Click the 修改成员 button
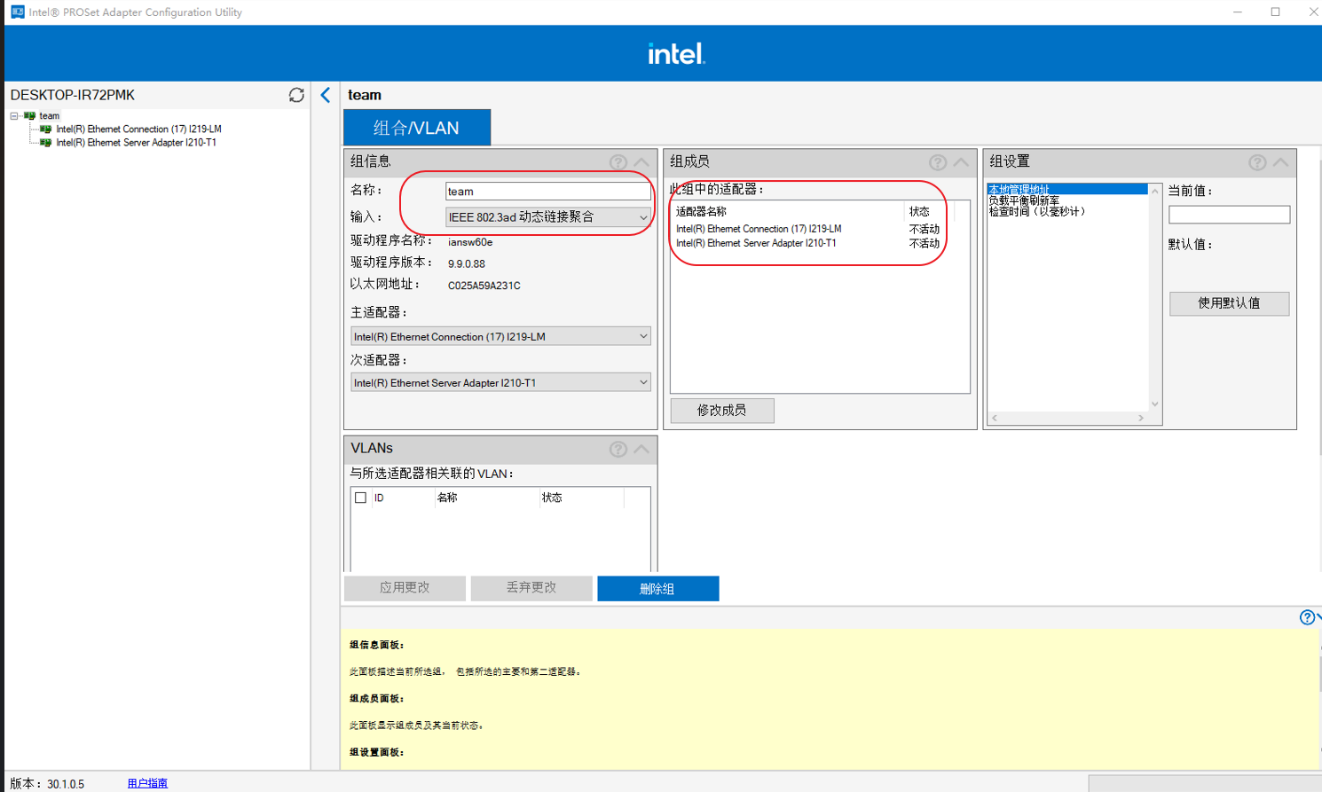This screenshot has width=1322, height=792. pyautogui.click(x=722, y=410)
